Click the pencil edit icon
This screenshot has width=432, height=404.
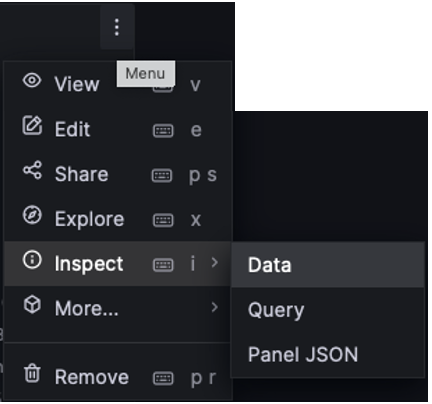pos(32,126)
